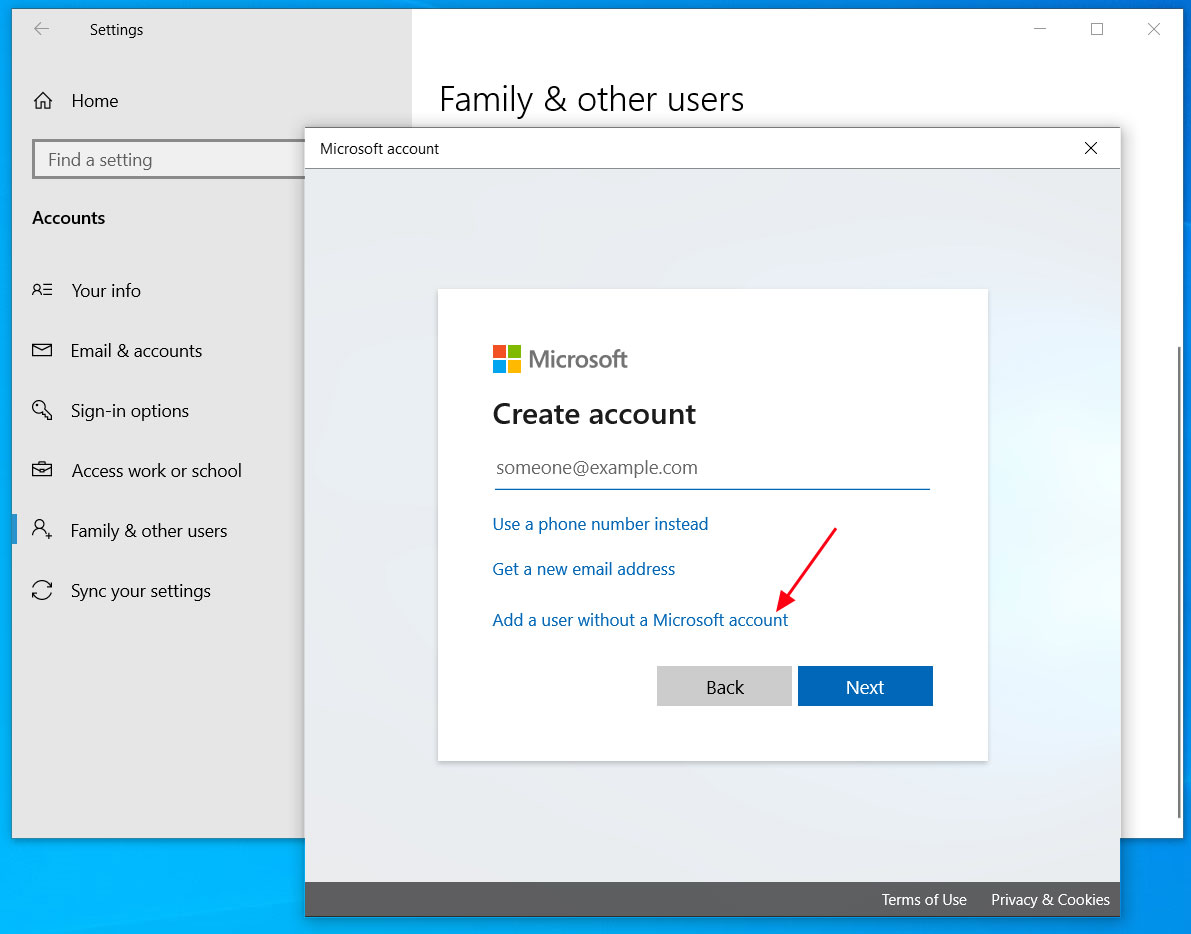This screenshot has height=934, width=1191.
Task: Click the Settings page vertical scrollbar
Action: [1180, 581]
